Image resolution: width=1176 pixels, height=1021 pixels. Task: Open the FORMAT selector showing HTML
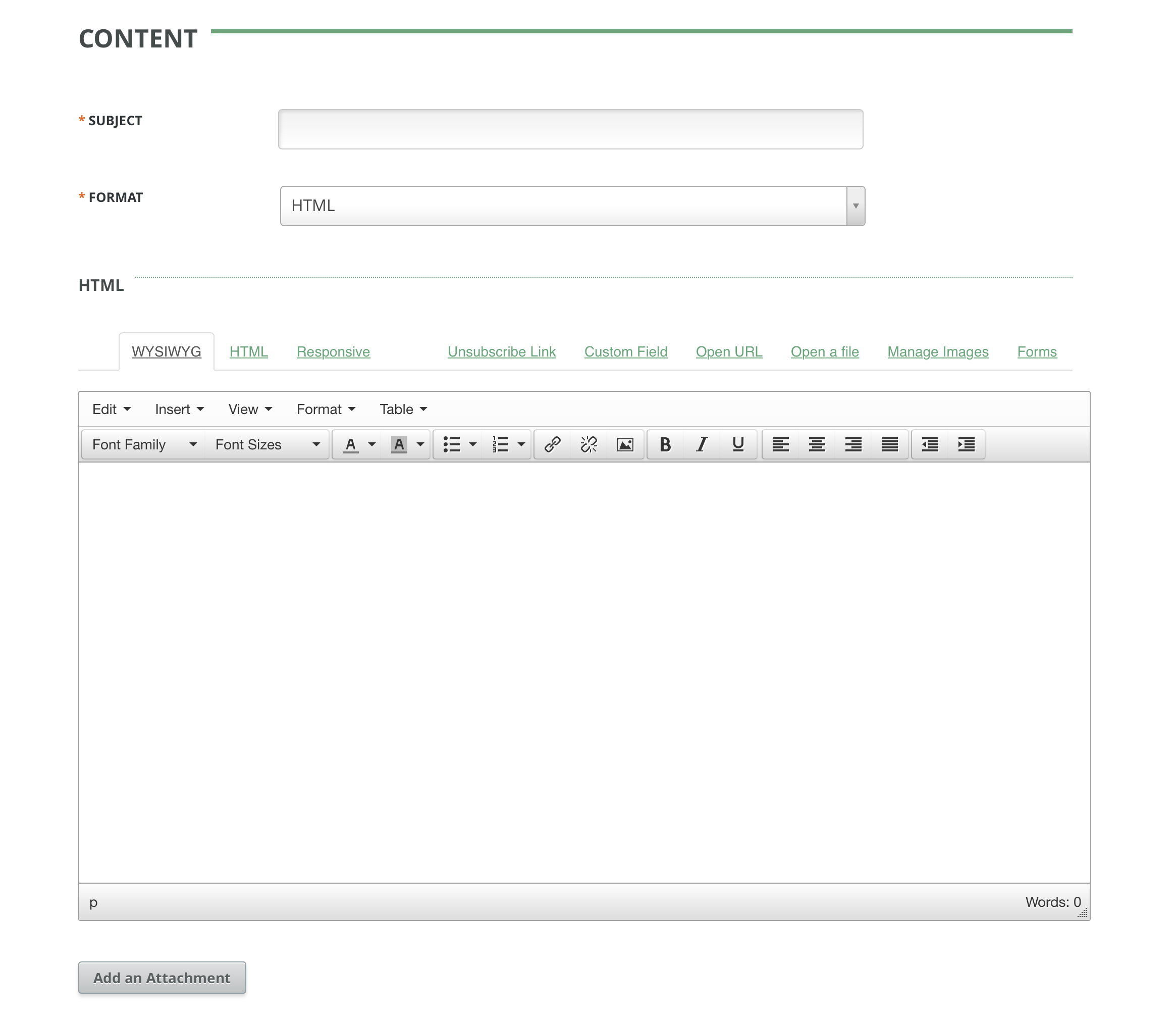(x=571, y=205)
